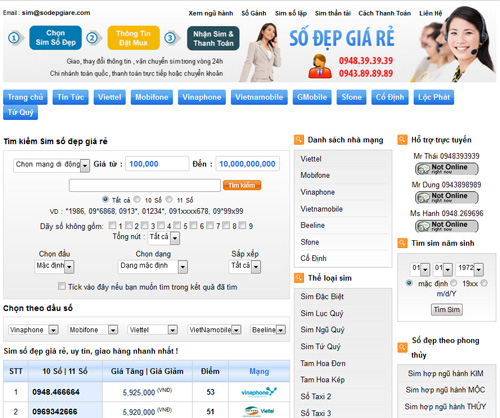Click the Mạng column header
This screenshot has width=500, height=418.
259,371
